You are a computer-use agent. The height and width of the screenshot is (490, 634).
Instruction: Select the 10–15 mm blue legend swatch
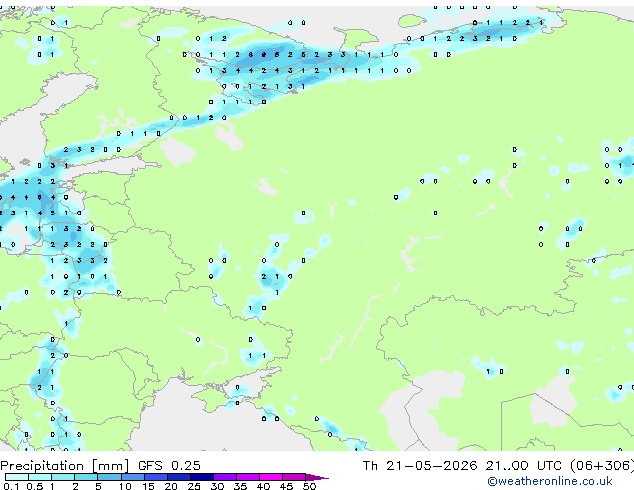tap(133, 477)
